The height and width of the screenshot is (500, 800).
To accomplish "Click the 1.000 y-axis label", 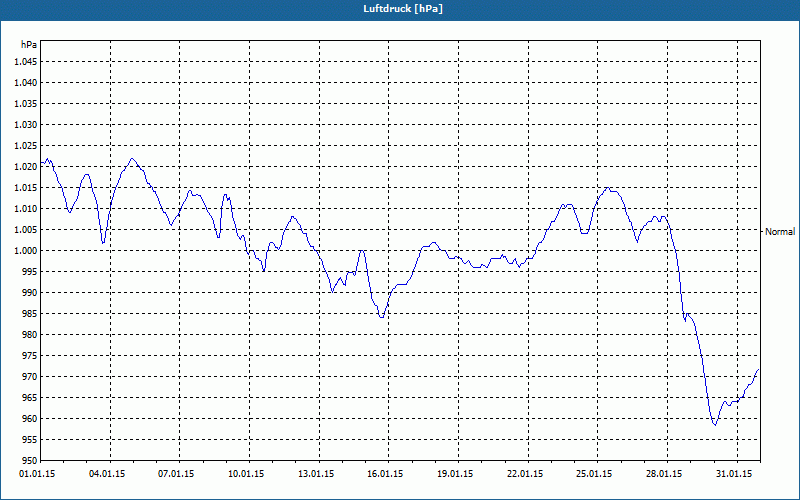I will 26,251.
